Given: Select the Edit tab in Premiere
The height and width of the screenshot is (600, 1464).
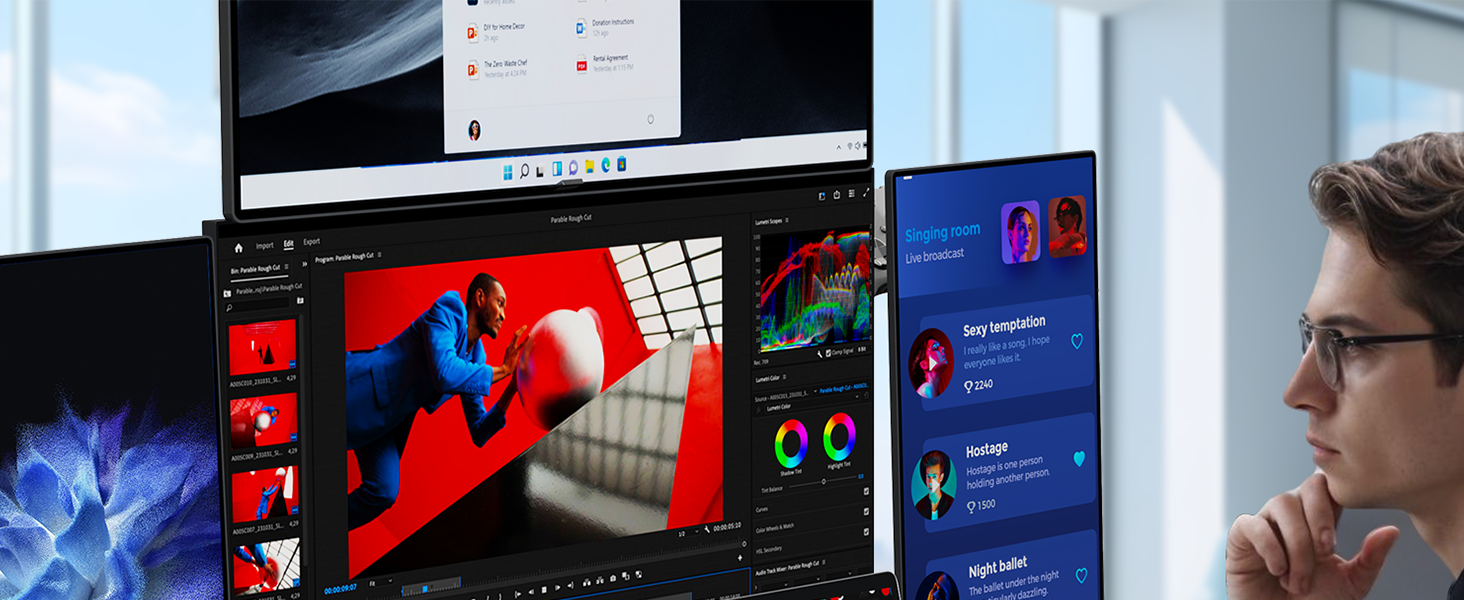Looking at the screenshot, I should pos(289,243).
